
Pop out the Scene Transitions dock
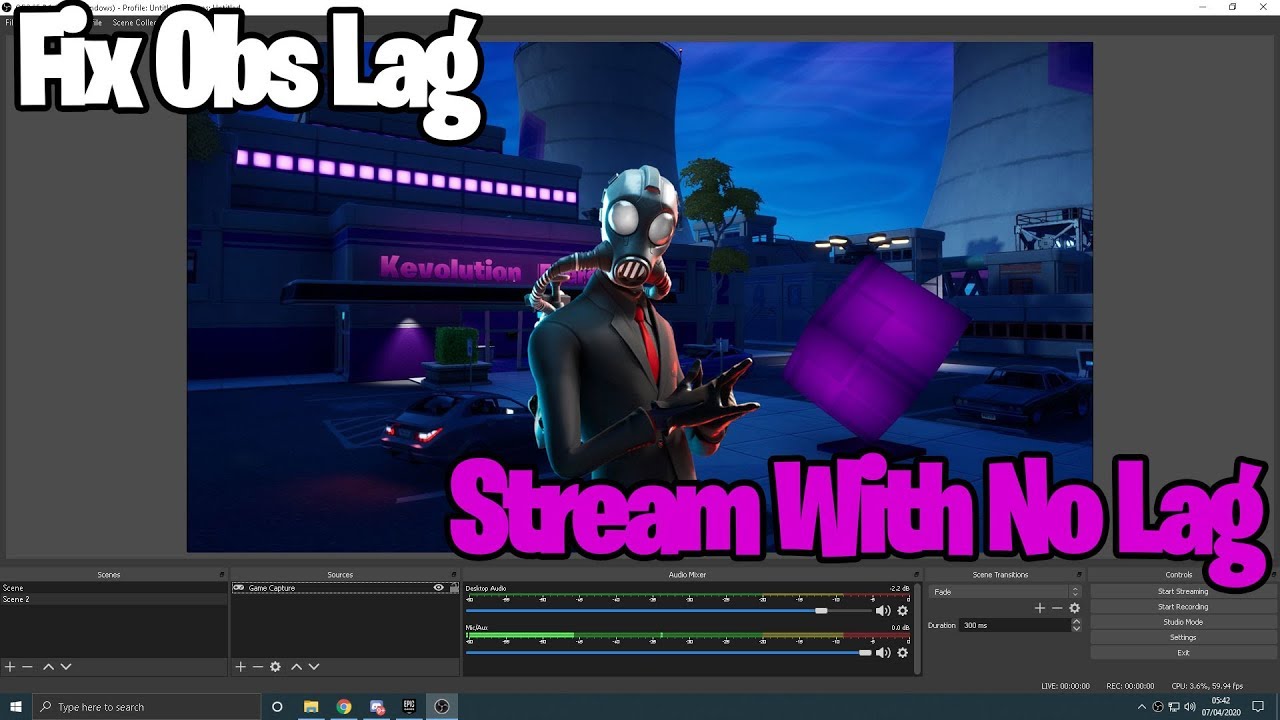point(1079,575)
